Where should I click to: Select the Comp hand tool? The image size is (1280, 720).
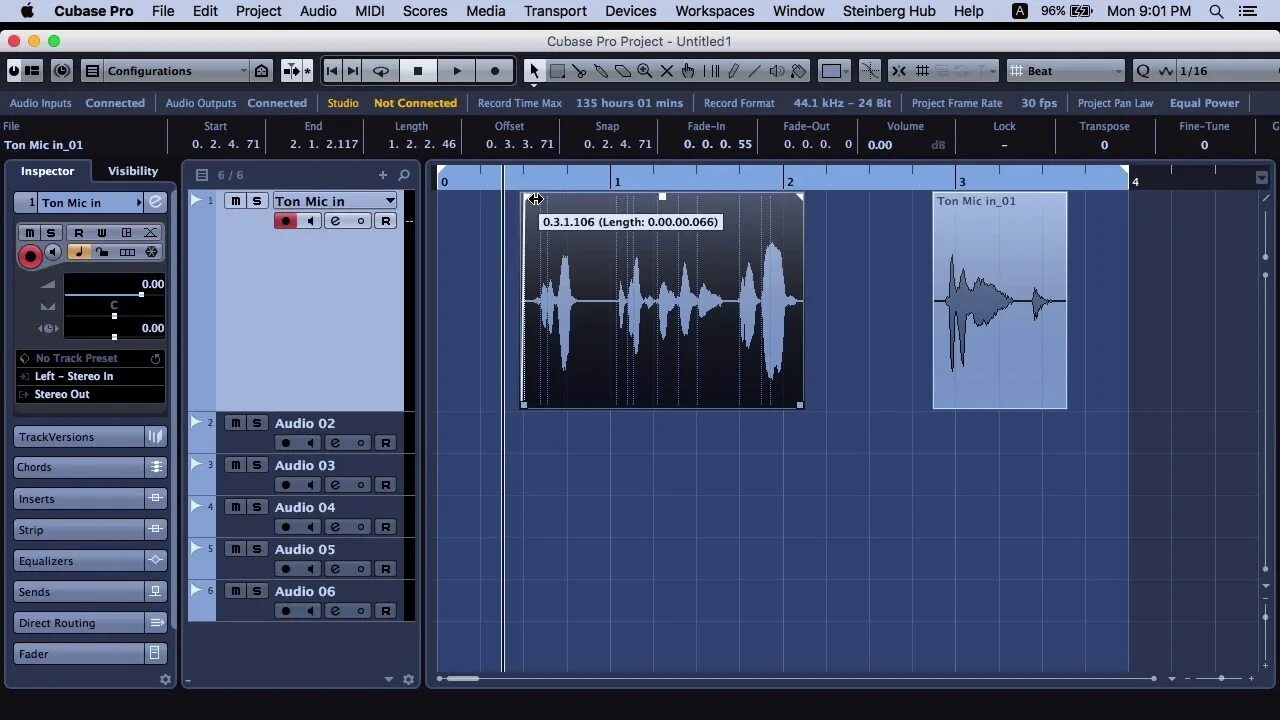[x=688, y=71]
